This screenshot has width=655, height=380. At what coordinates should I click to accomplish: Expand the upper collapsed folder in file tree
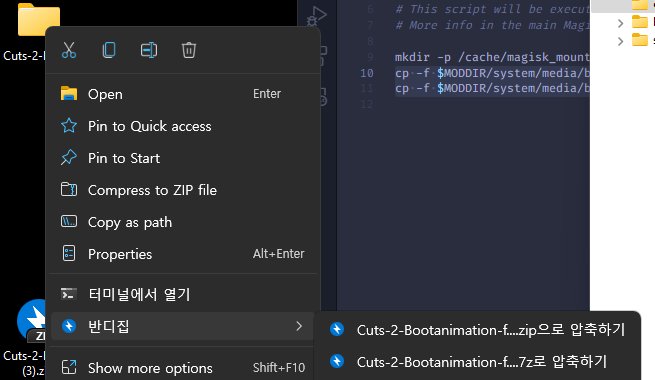click(x=620, y=23)
